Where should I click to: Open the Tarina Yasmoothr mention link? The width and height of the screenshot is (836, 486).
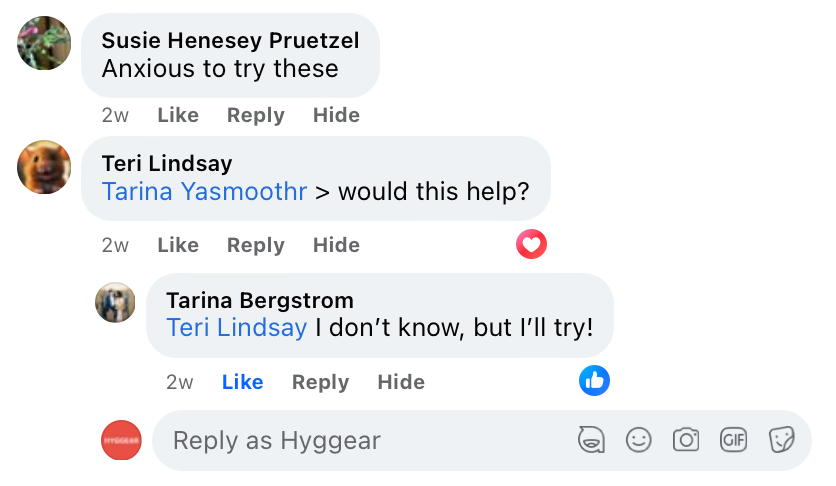[204, 192]
